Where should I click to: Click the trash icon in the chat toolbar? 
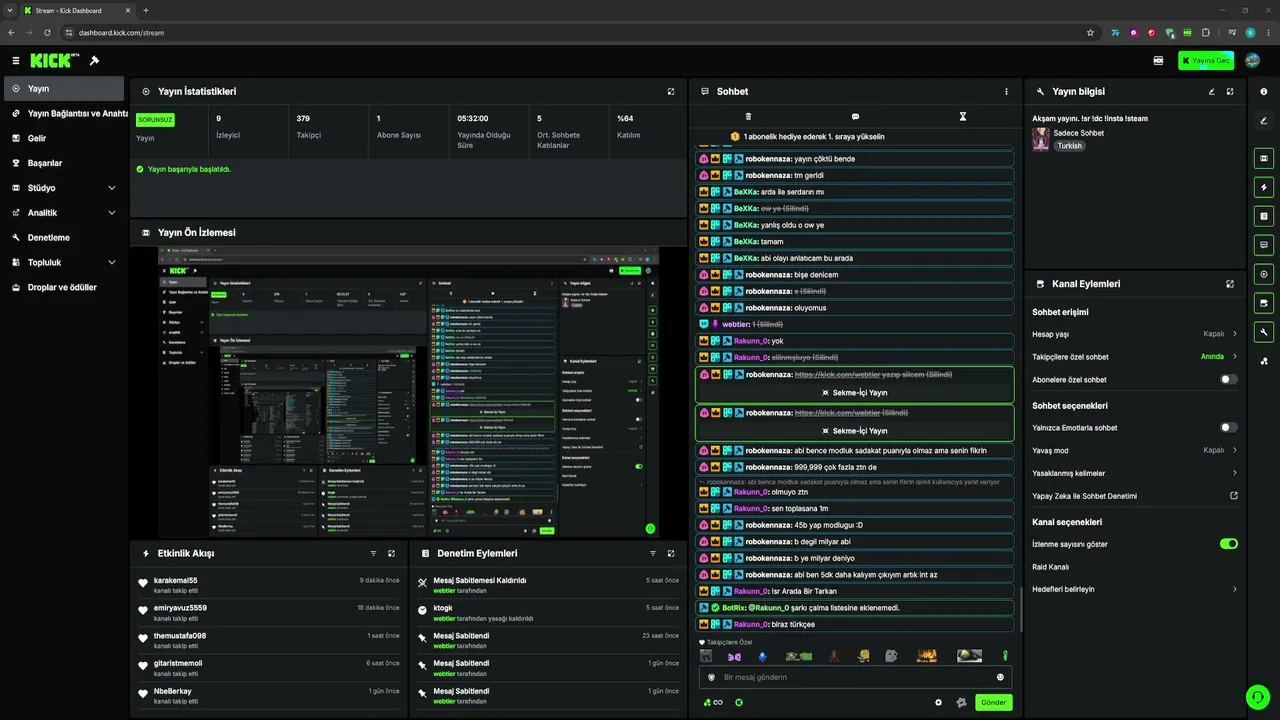pos(748,117)
